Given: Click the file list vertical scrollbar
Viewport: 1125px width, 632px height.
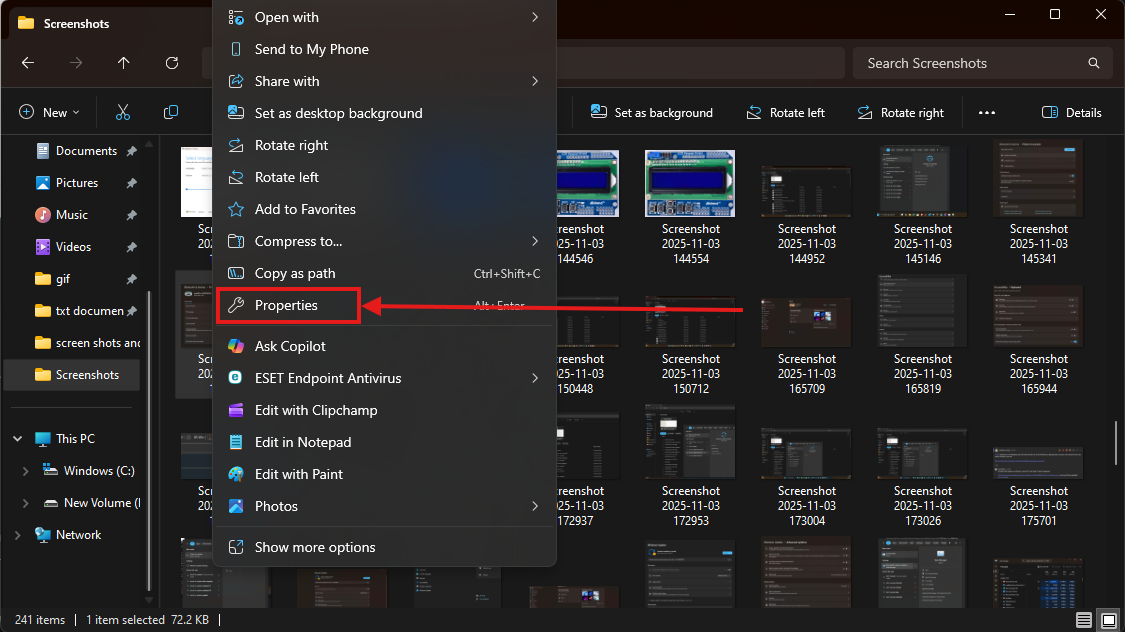Looking at the screenshot, I should point(1116,443).
